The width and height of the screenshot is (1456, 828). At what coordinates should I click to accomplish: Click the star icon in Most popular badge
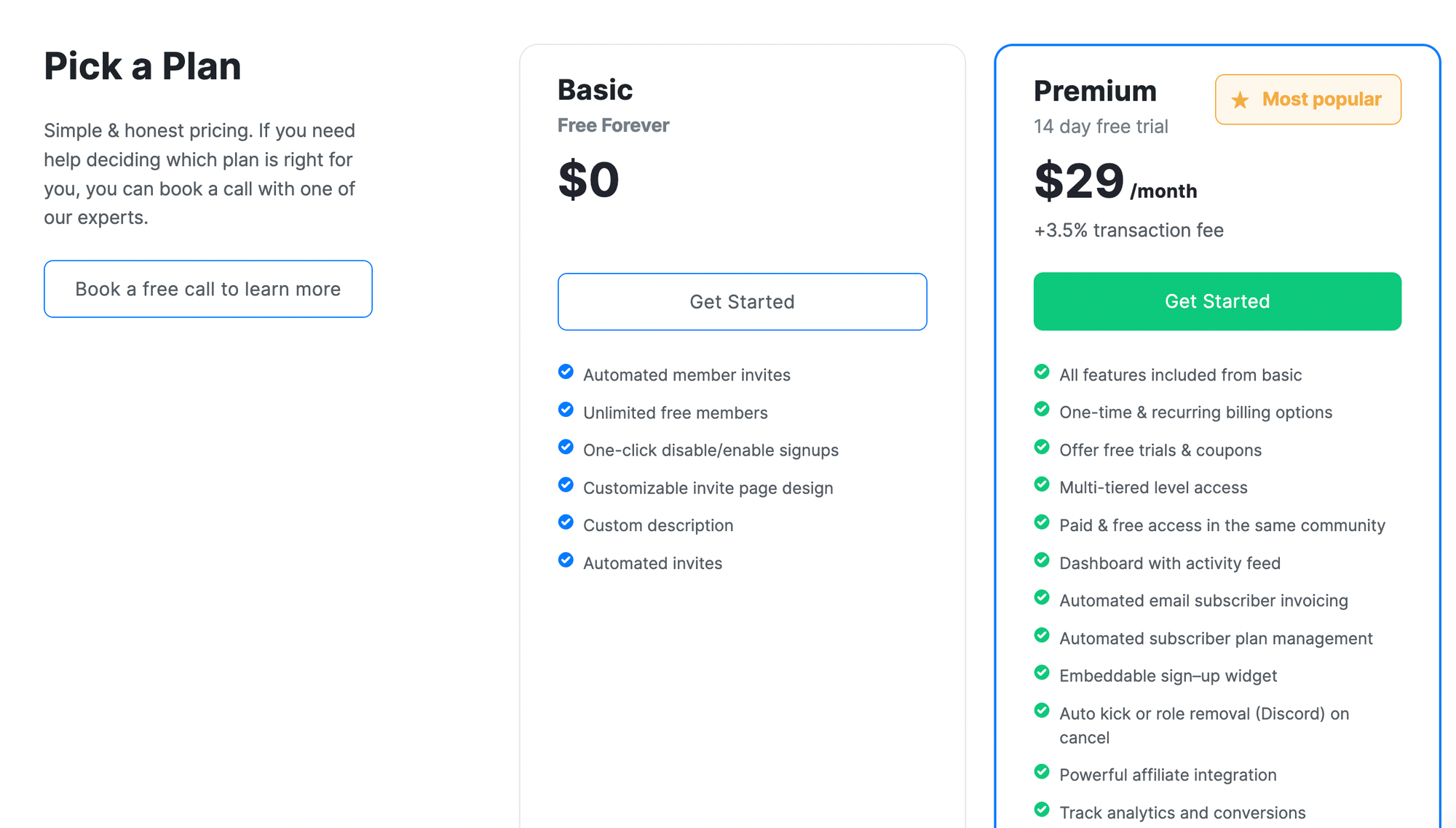pos(1239,100)
